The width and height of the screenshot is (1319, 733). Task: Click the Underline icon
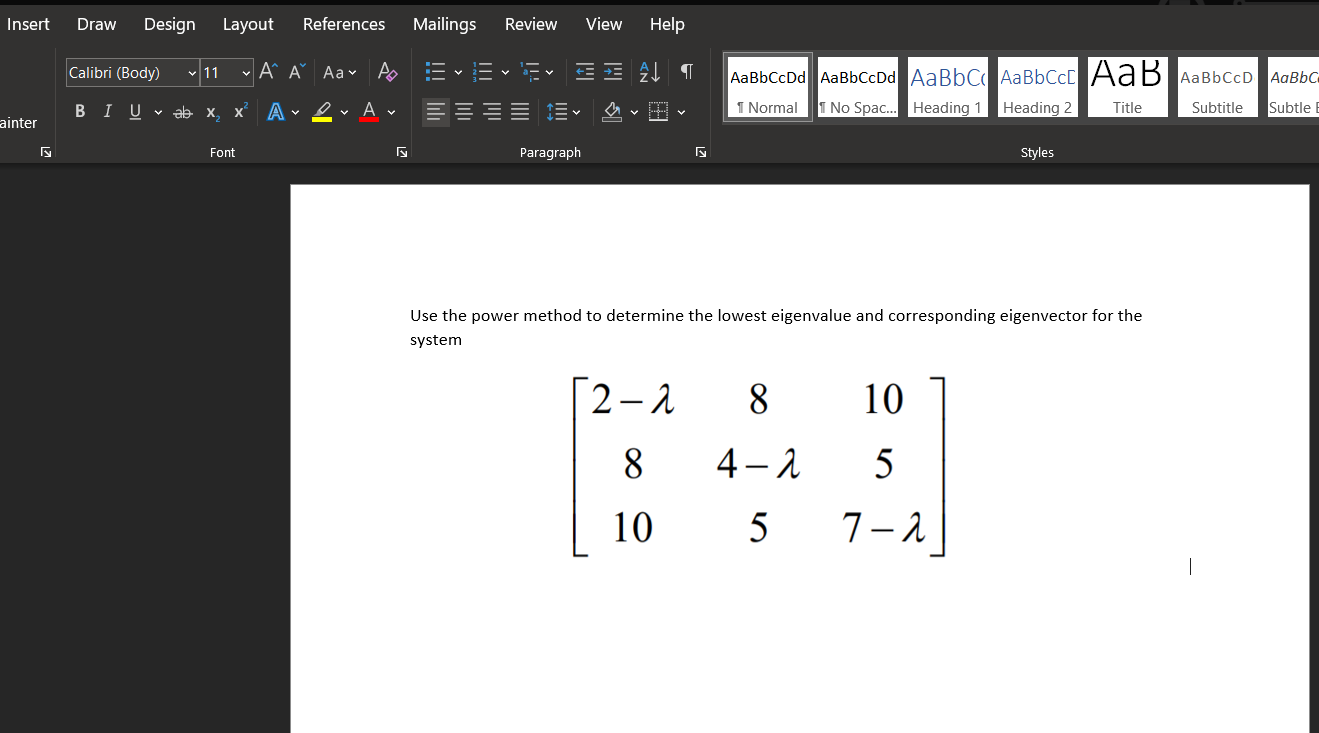point(134,111)
